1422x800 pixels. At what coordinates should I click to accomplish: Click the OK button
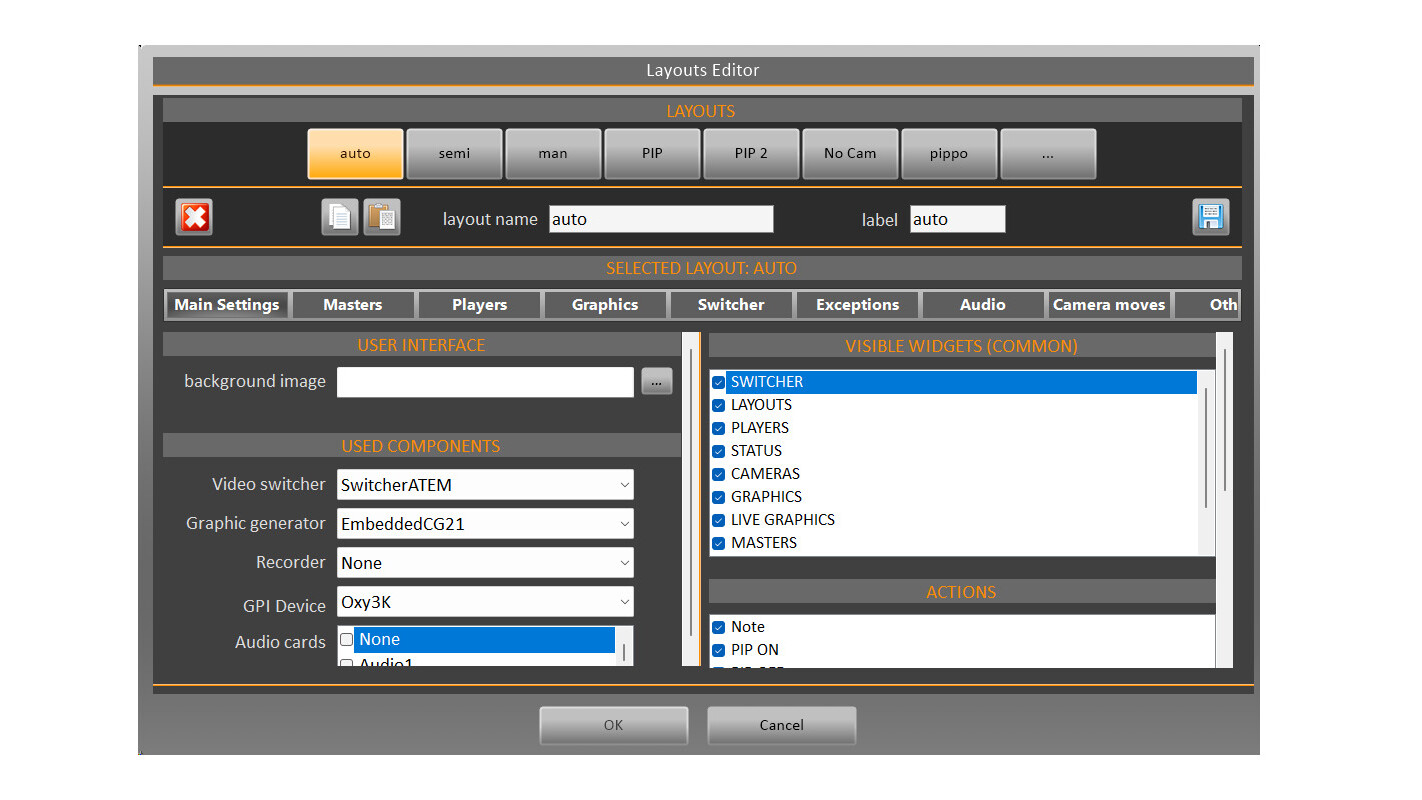614,726
